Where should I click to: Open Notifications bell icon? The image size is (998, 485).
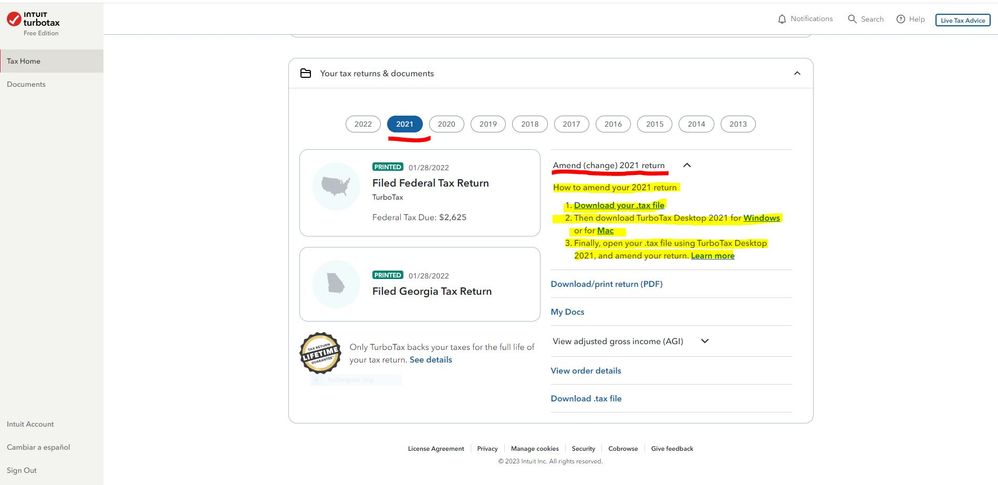point(782,19)
